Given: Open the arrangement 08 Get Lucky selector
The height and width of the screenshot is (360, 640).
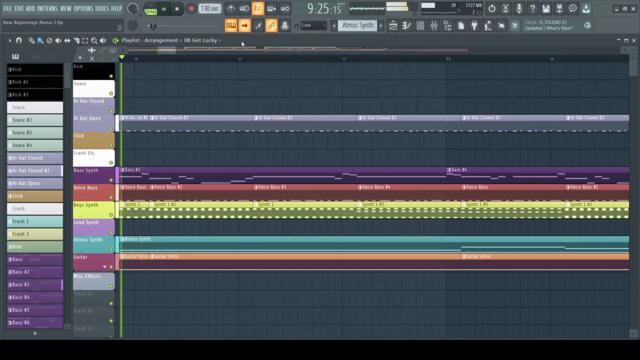Looking at the screenshot, I should 201,40.
